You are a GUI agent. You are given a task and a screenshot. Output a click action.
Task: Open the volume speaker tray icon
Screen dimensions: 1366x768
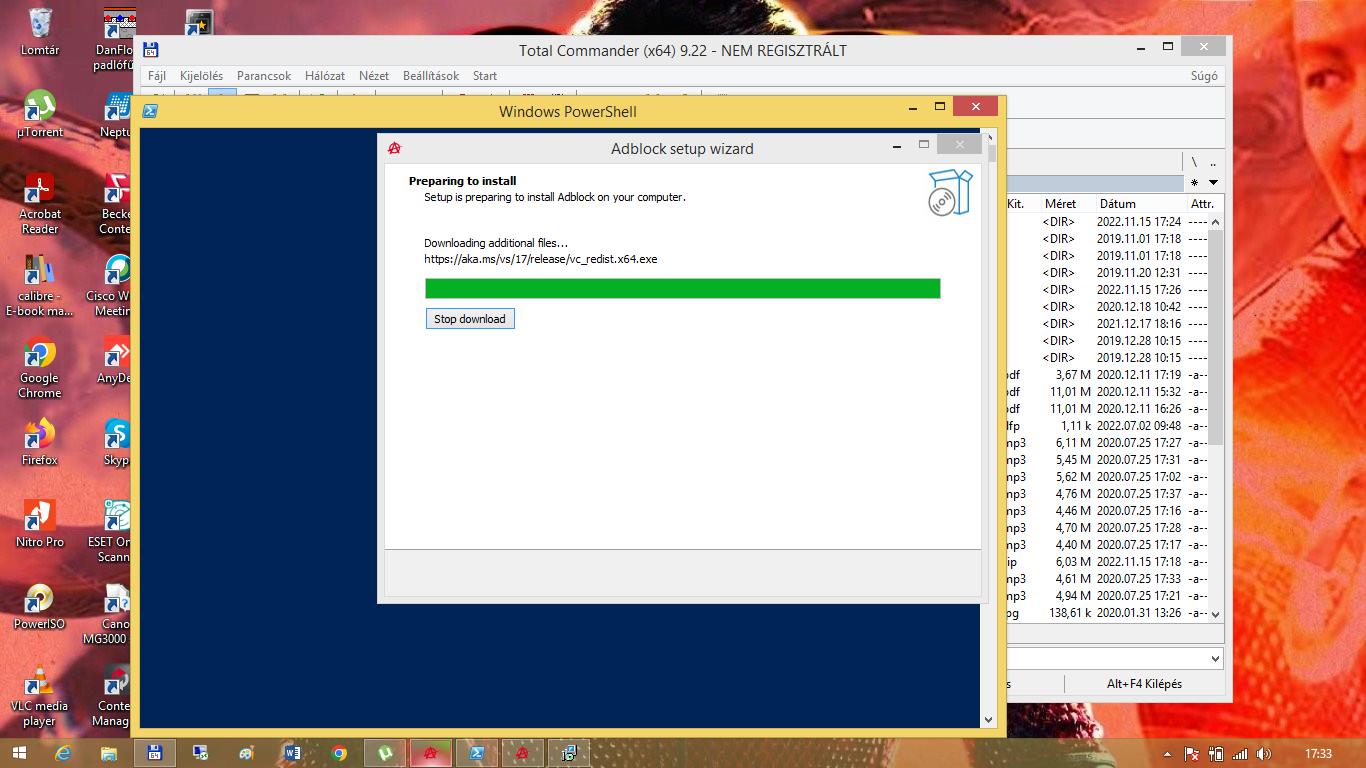(1263, 754)
